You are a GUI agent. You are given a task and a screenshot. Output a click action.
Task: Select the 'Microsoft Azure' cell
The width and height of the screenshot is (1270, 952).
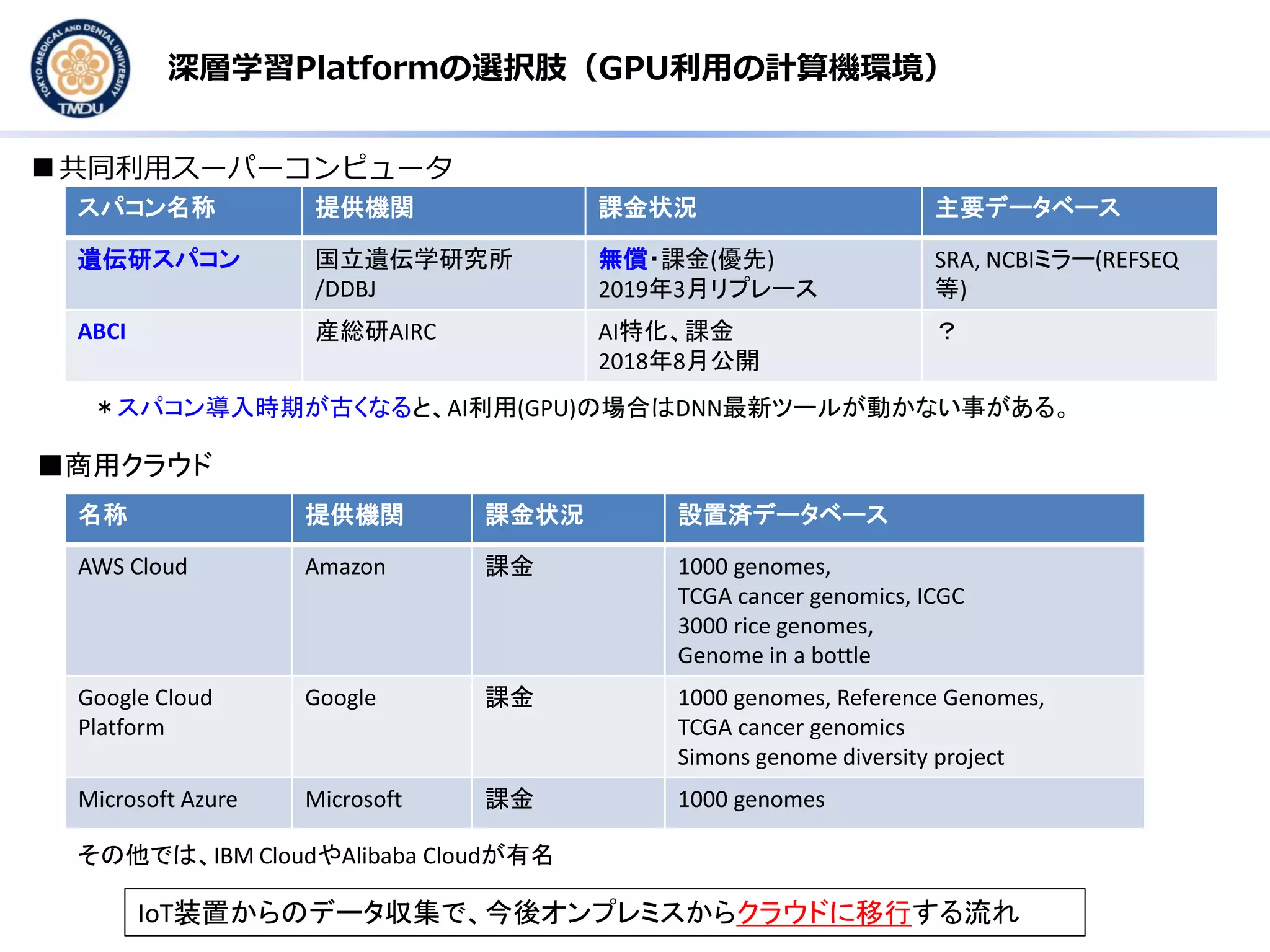coord(179,803)
